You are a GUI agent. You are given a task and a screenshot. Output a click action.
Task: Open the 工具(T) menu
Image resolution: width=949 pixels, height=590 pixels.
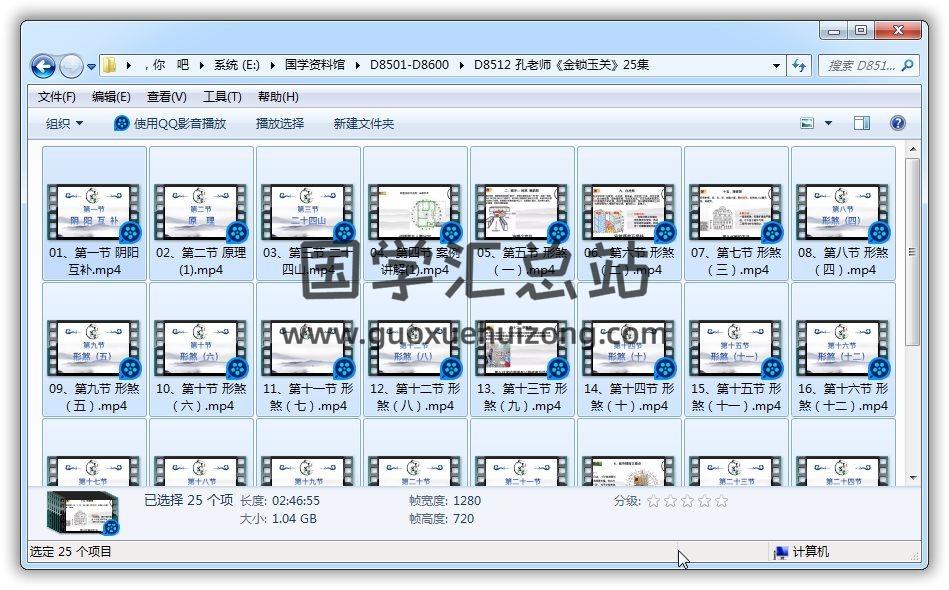(222, 97)
